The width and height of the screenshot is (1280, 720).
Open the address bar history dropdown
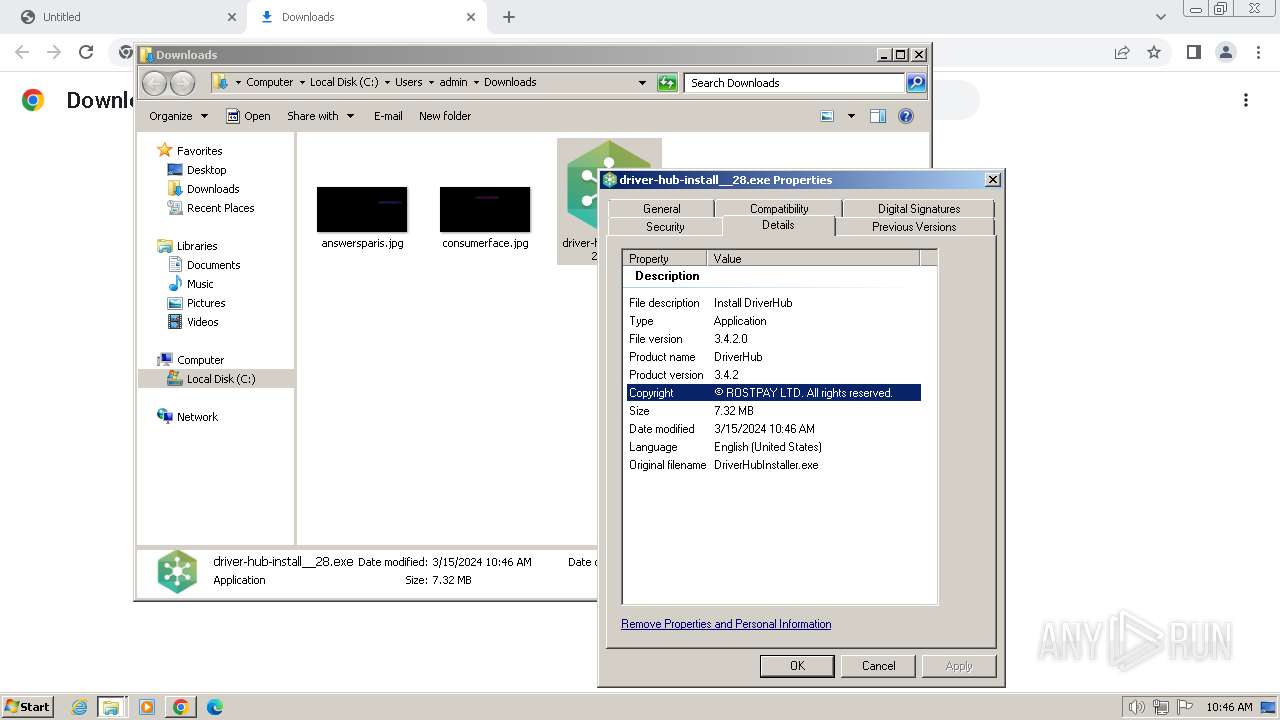642,83
